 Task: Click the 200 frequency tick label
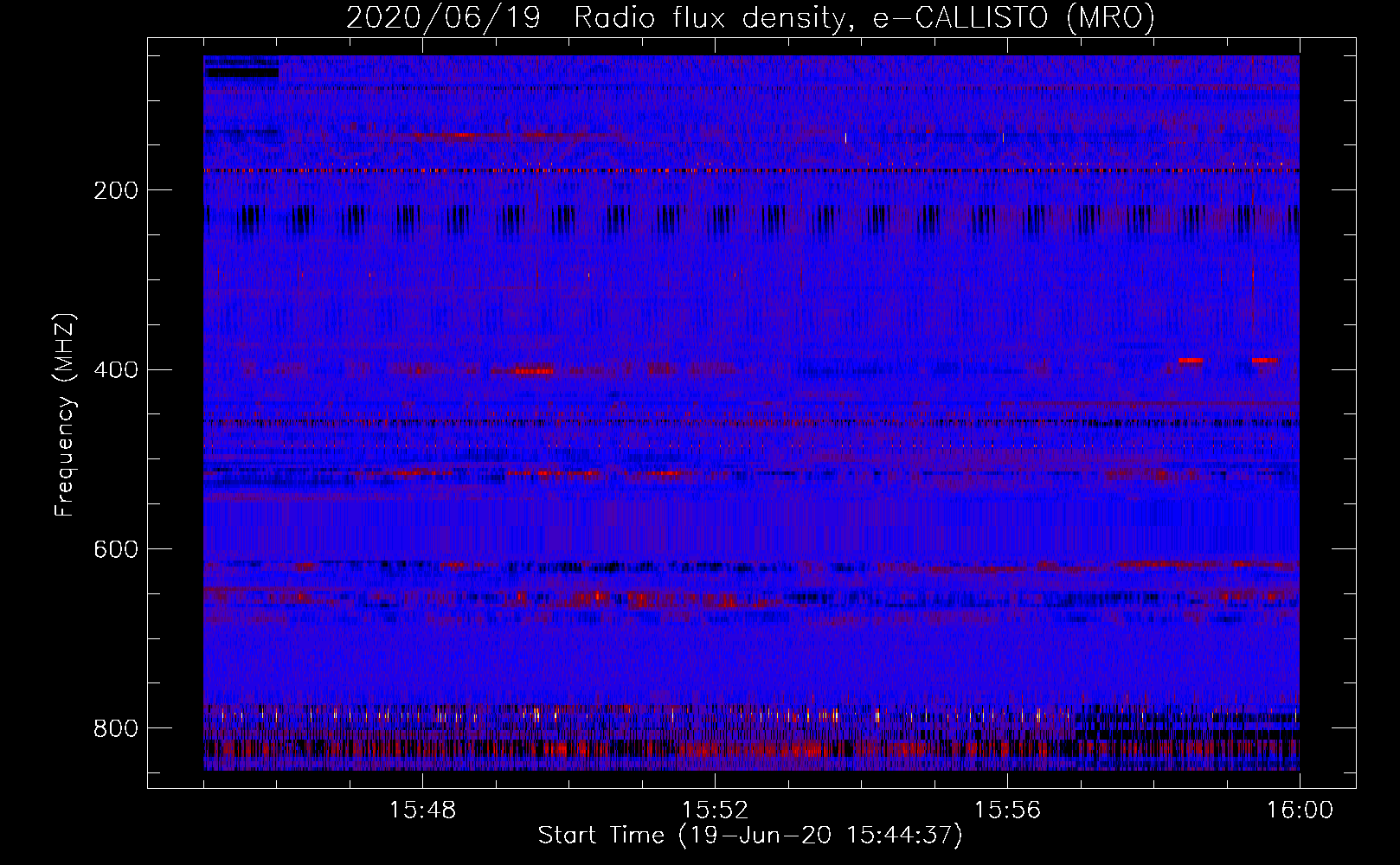(115, 190)
